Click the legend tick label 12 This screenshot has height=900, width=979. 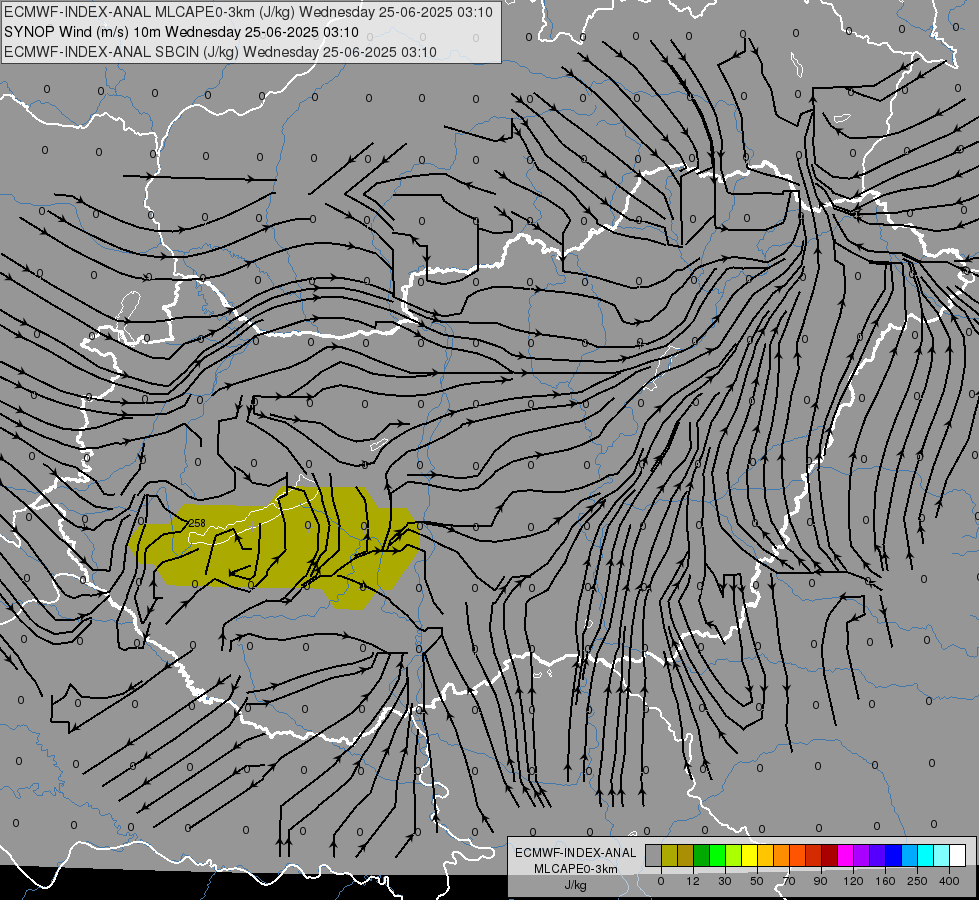[x=693, y=881]
